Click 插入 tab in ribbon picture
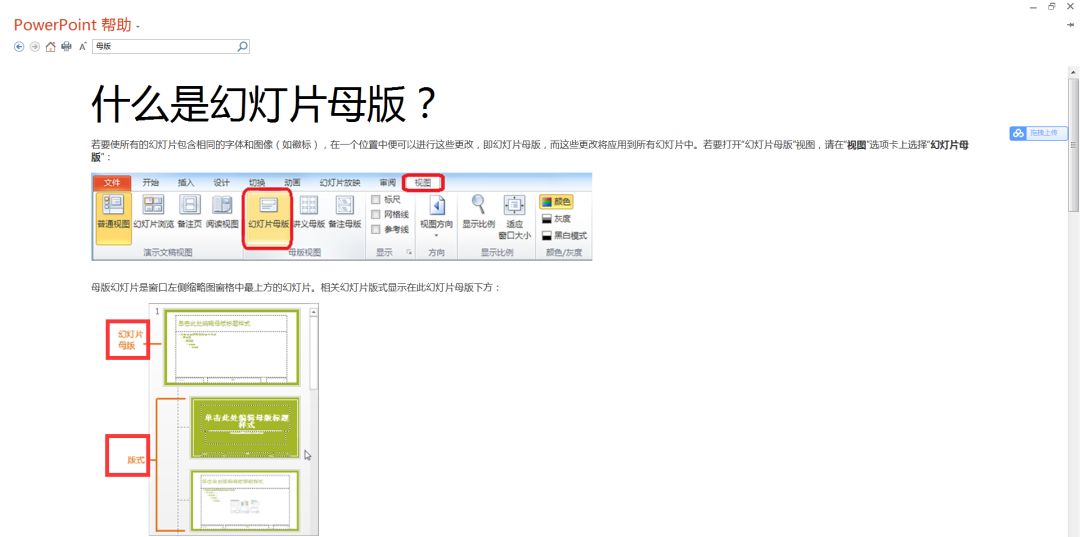This screenshot has width=1080, height=537. pos(186,182)
